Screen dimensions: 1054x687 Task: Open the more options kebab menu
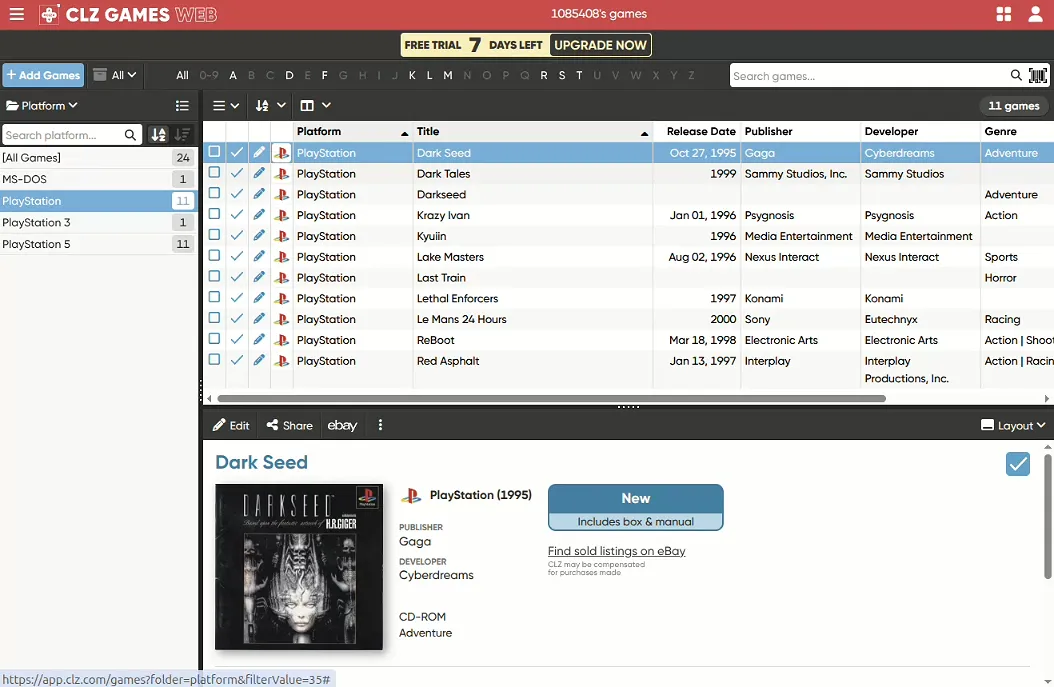click(380, 425)
